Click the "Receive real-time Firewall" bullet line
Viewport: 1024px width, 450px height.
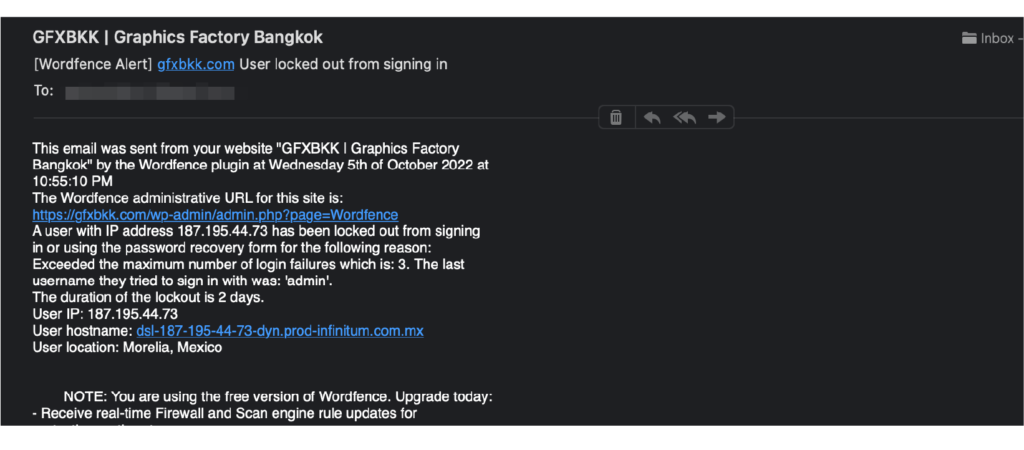coord(224,413)
